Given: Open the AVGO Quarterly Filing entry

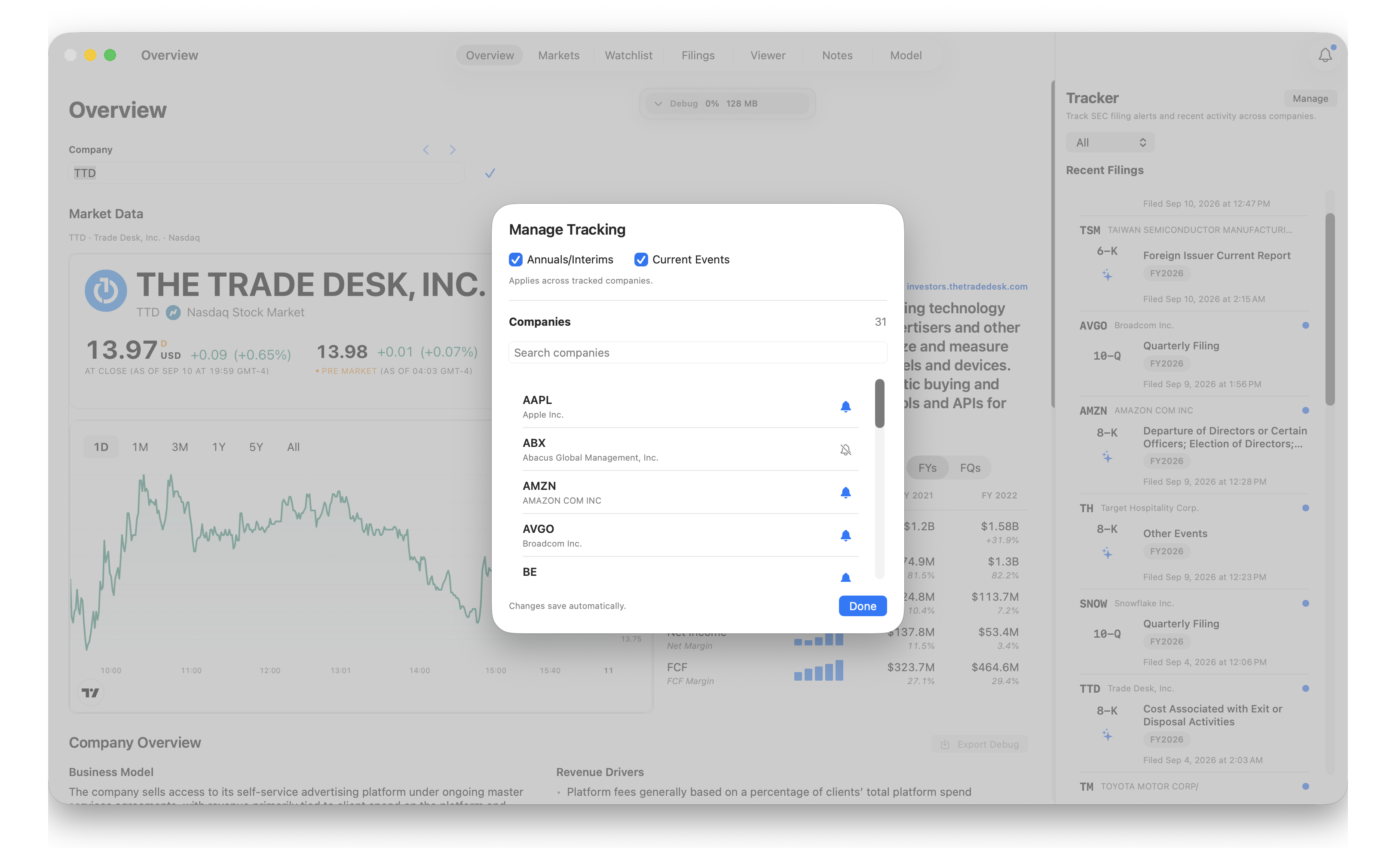Looking at the screenshot, I should pos(1194,354).
